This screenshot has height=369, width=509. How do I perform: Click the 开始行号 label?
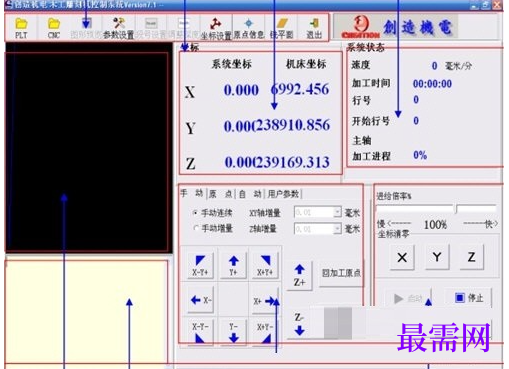(371, 121)
